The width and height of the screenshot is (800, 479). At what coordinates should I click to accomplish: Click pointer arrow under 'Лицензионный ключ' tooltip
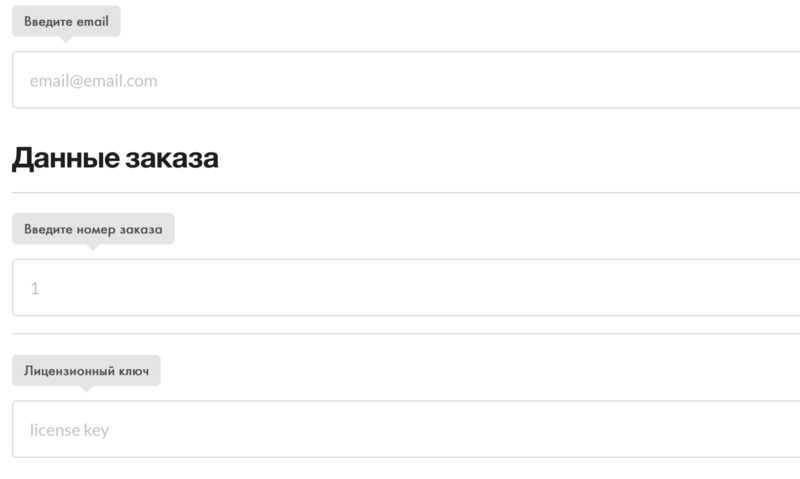point(86,389)
